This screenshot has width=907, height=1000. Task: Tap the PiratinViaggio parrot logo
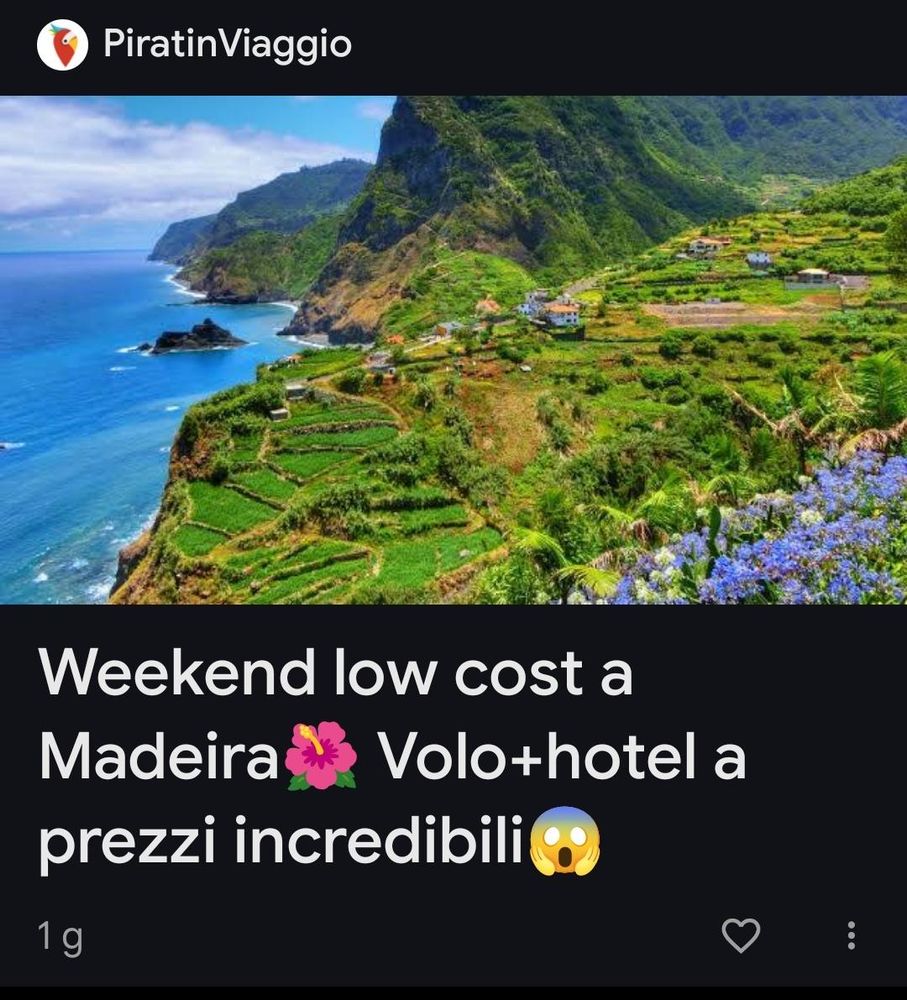pyautogui.click(x=62, y=45)
